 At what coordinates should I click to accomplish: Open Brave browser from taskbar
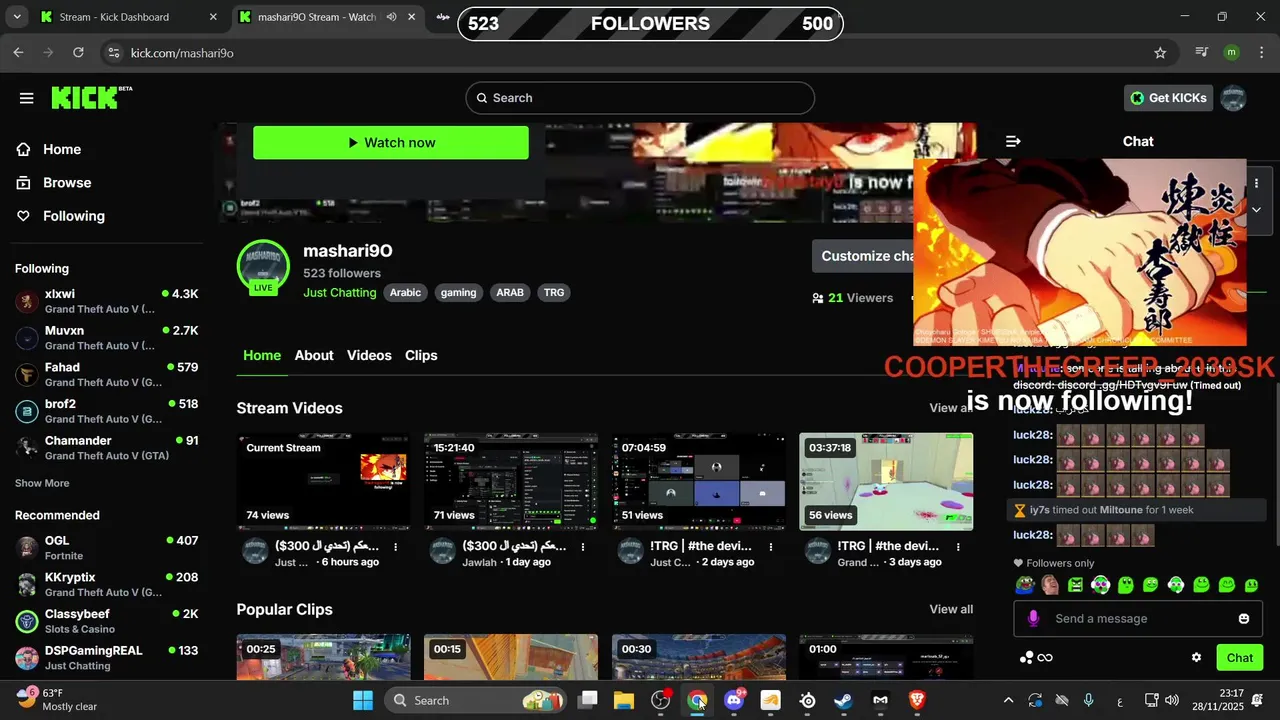(x=917, y=700)
